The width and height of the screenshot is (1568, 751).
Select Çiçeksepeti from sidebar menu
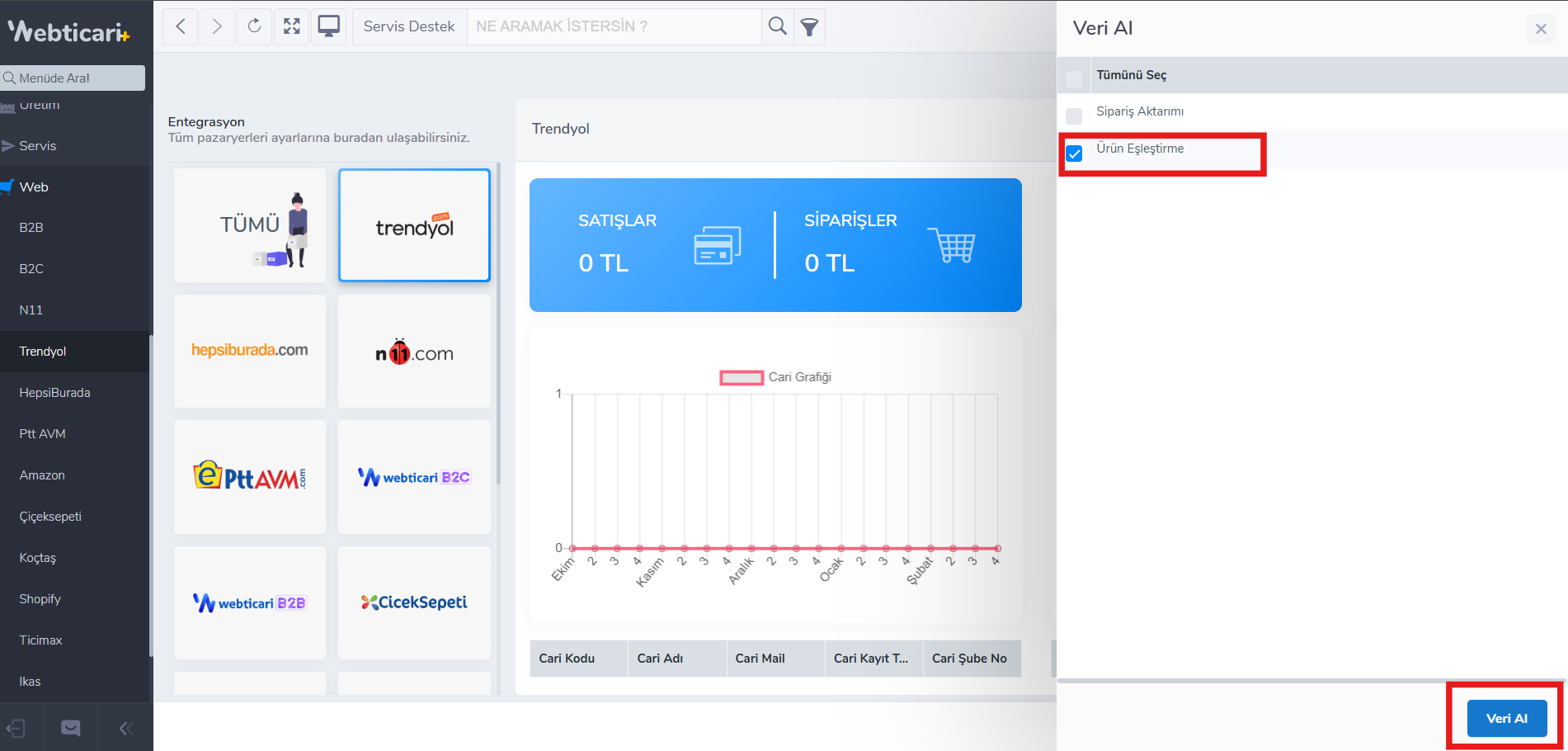[50, 517]
